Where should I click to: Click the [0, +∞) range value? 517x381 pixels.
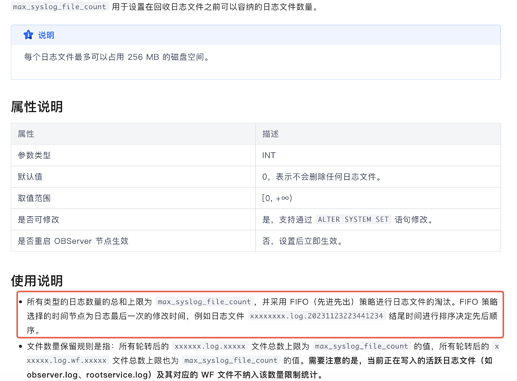click(277, 198)
